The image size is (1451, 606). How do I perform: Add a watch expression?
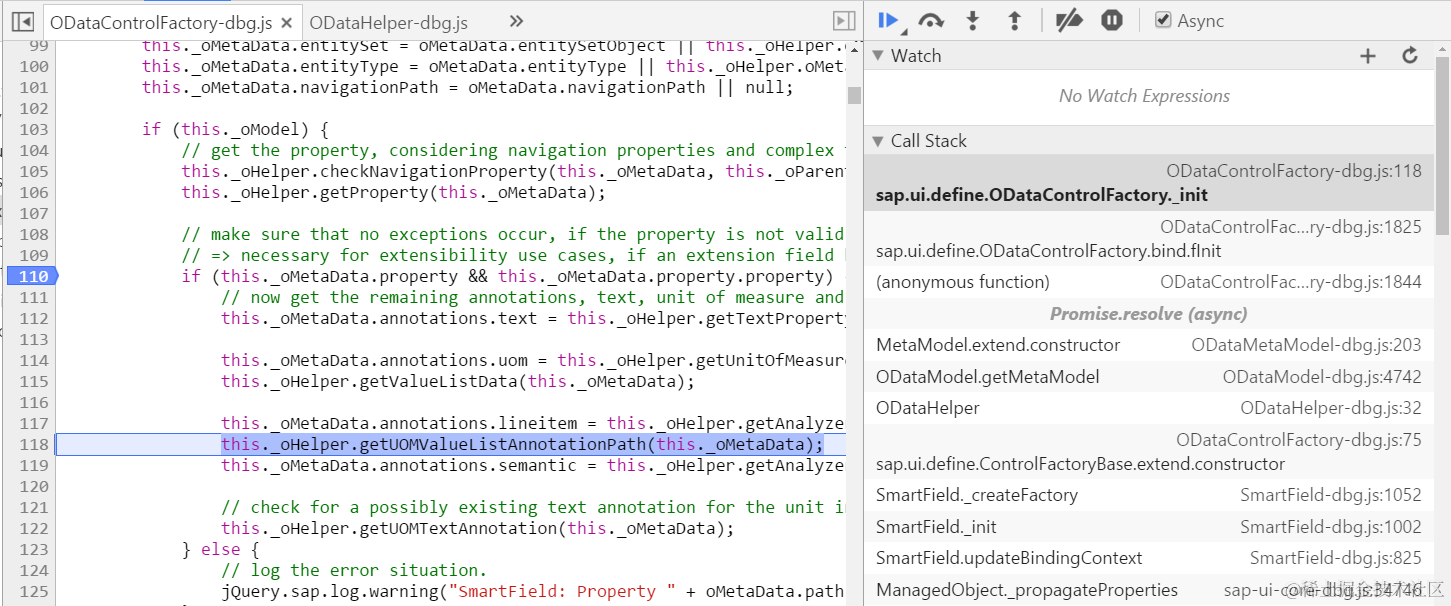(x=1368, y=56)
